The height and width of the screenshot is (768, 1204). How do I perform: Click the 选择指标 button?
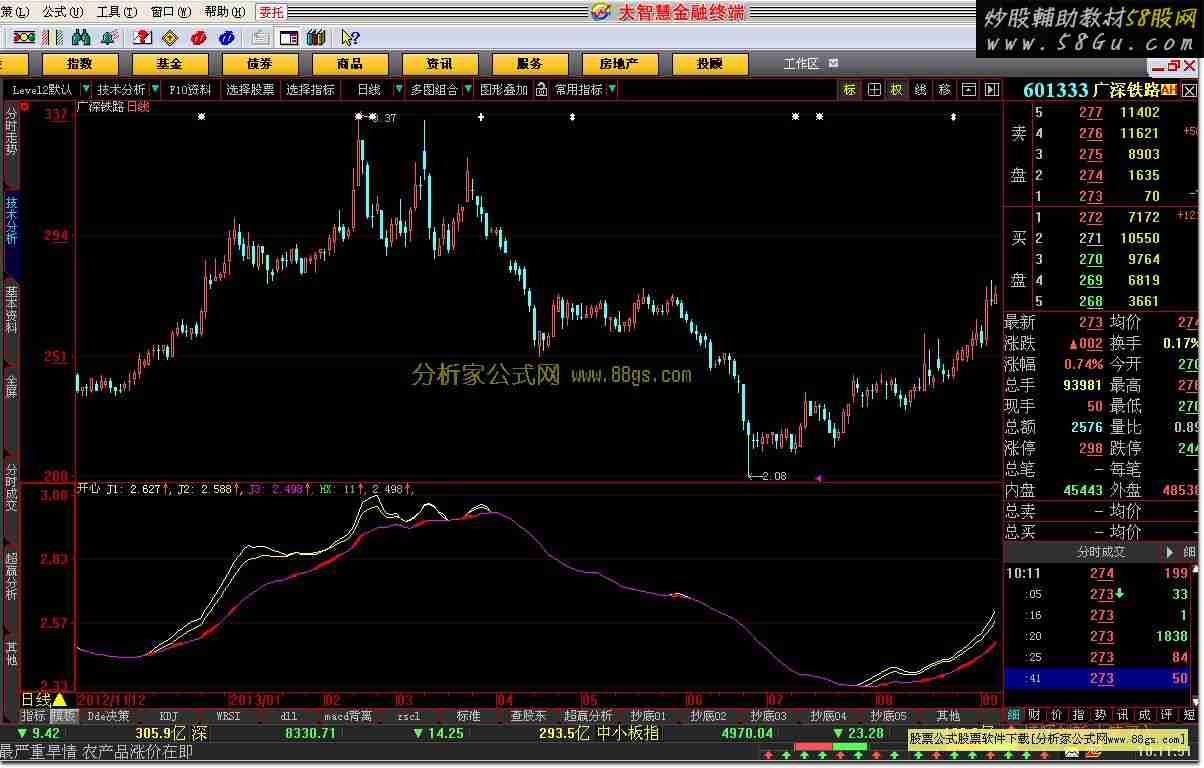pyautogui.click(x=310, y=89)
